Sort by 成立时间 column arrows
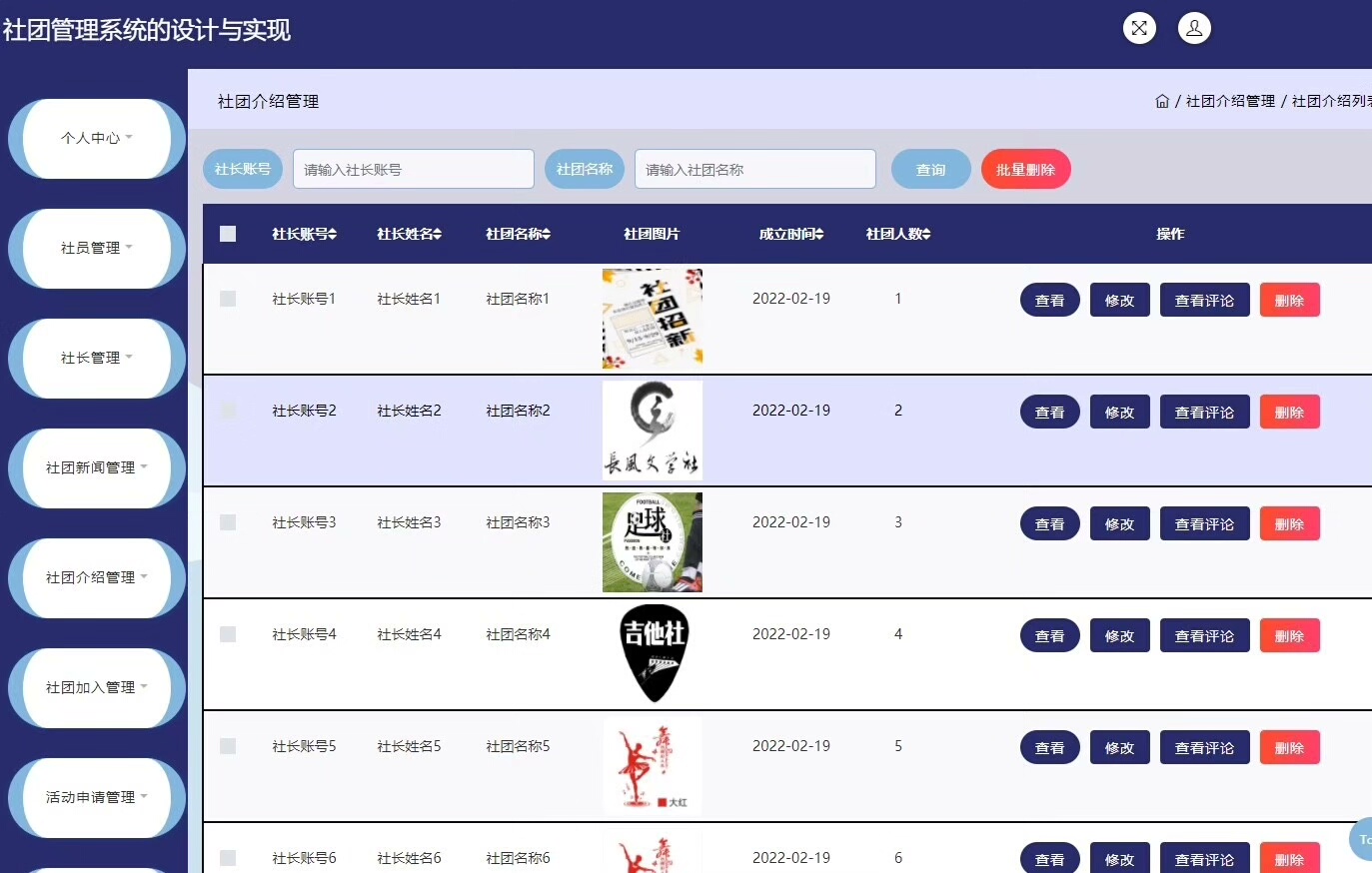Viewport: 1372px width, 873px height. pyautogui.click(x=819, y=234)
